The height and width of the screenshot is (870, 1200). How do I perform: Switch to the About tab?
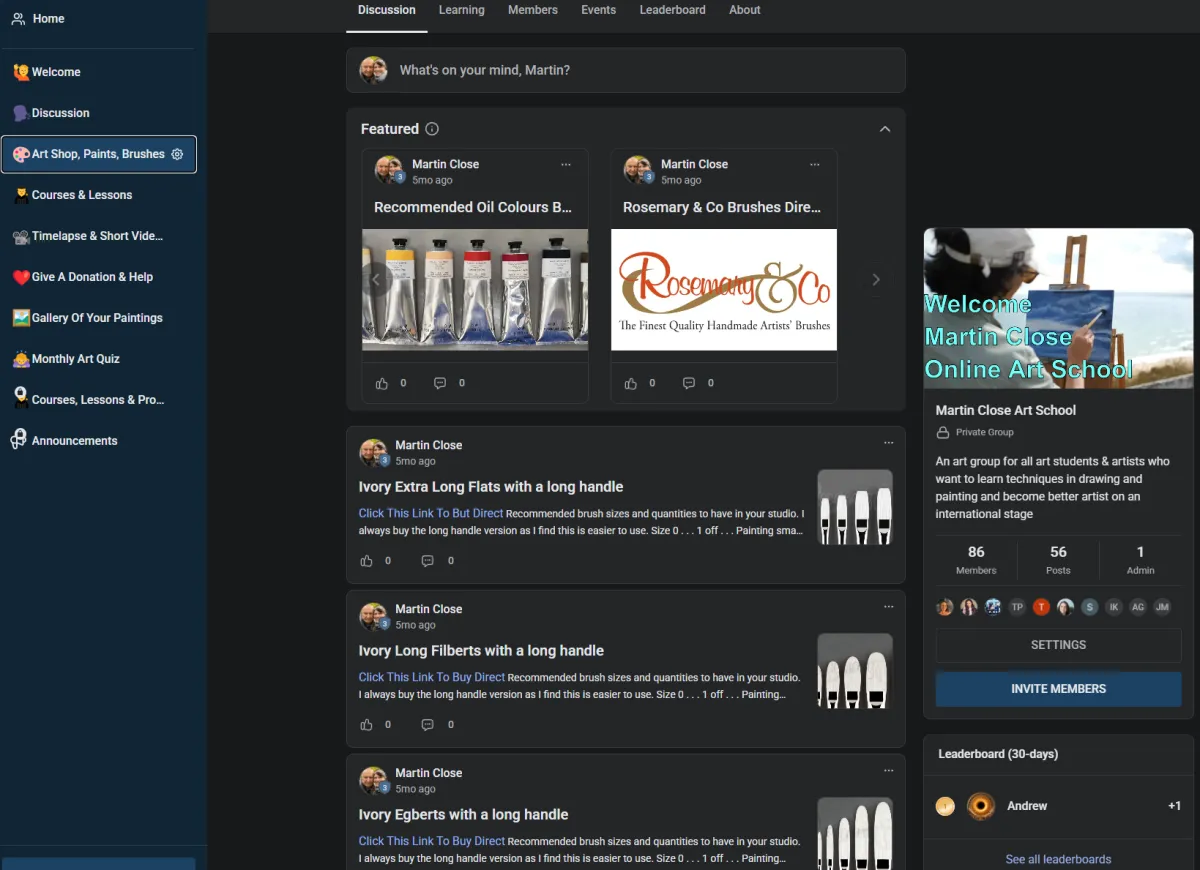[744, 10]
